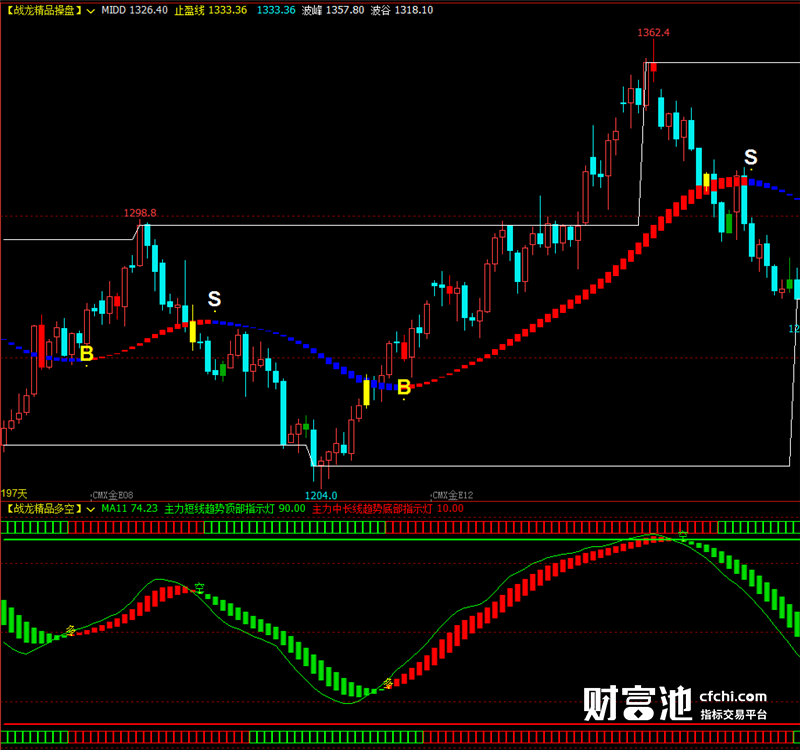The image size is (800, 750).
Task: Click the 止盈线 1333.36 value
Action: (211, 10)
